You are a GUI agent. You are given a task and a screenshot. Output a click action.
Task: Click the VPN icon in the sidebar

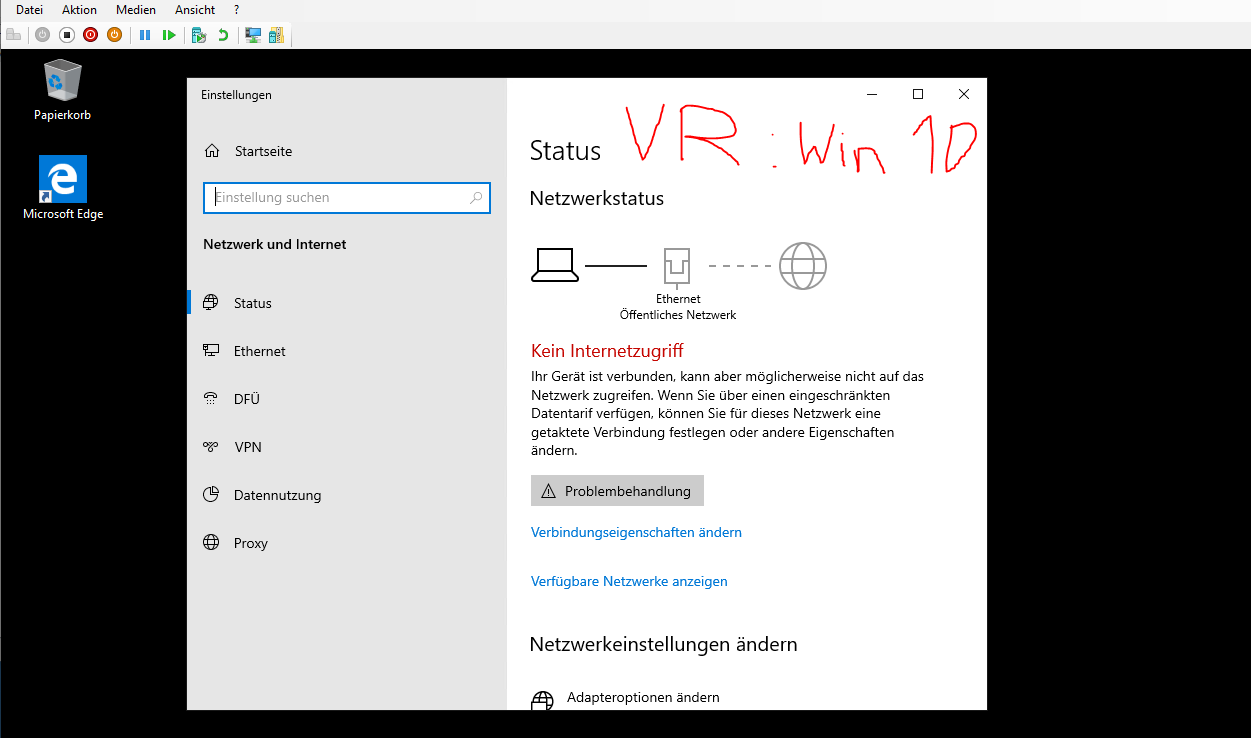pos(210,447)
